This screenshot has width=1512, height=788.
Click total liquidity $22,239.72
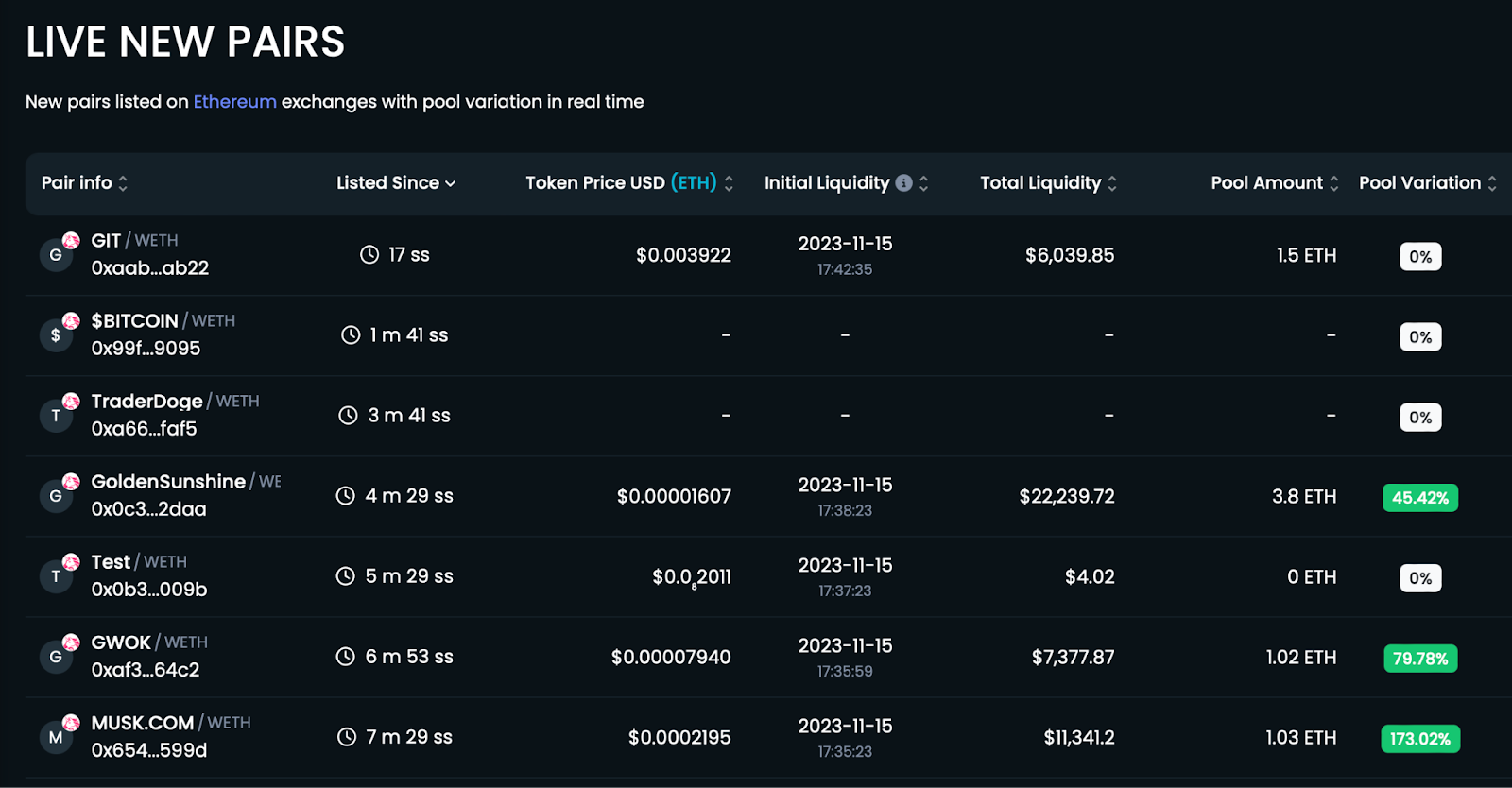(1067, 496)
